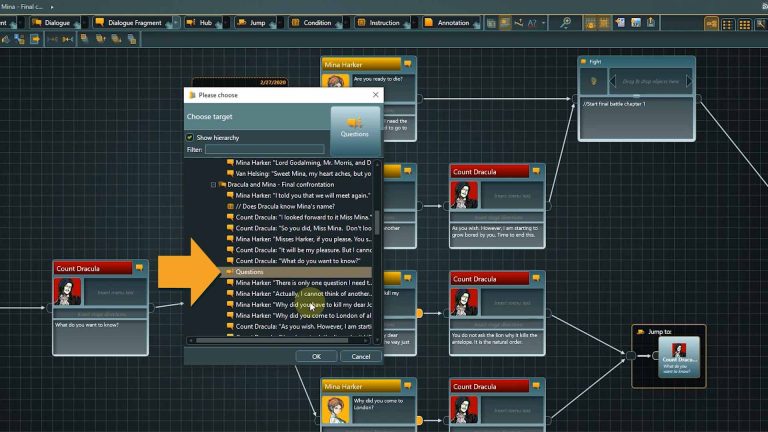
Task: Toggle the snap-to-grid icon
Action: [x=590, y=23]
